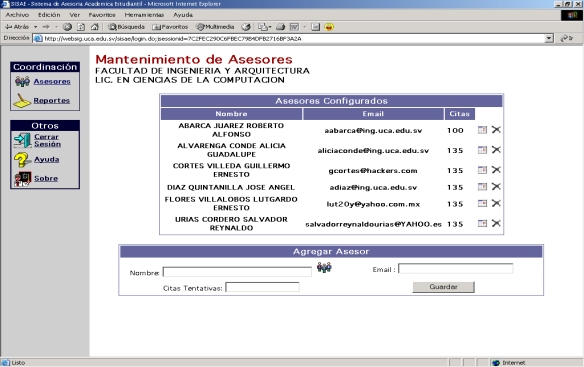Open the Multimedia toolbar button
This screenshot has height=367, width=584.
pyautogui.click(x=215, y=27)
